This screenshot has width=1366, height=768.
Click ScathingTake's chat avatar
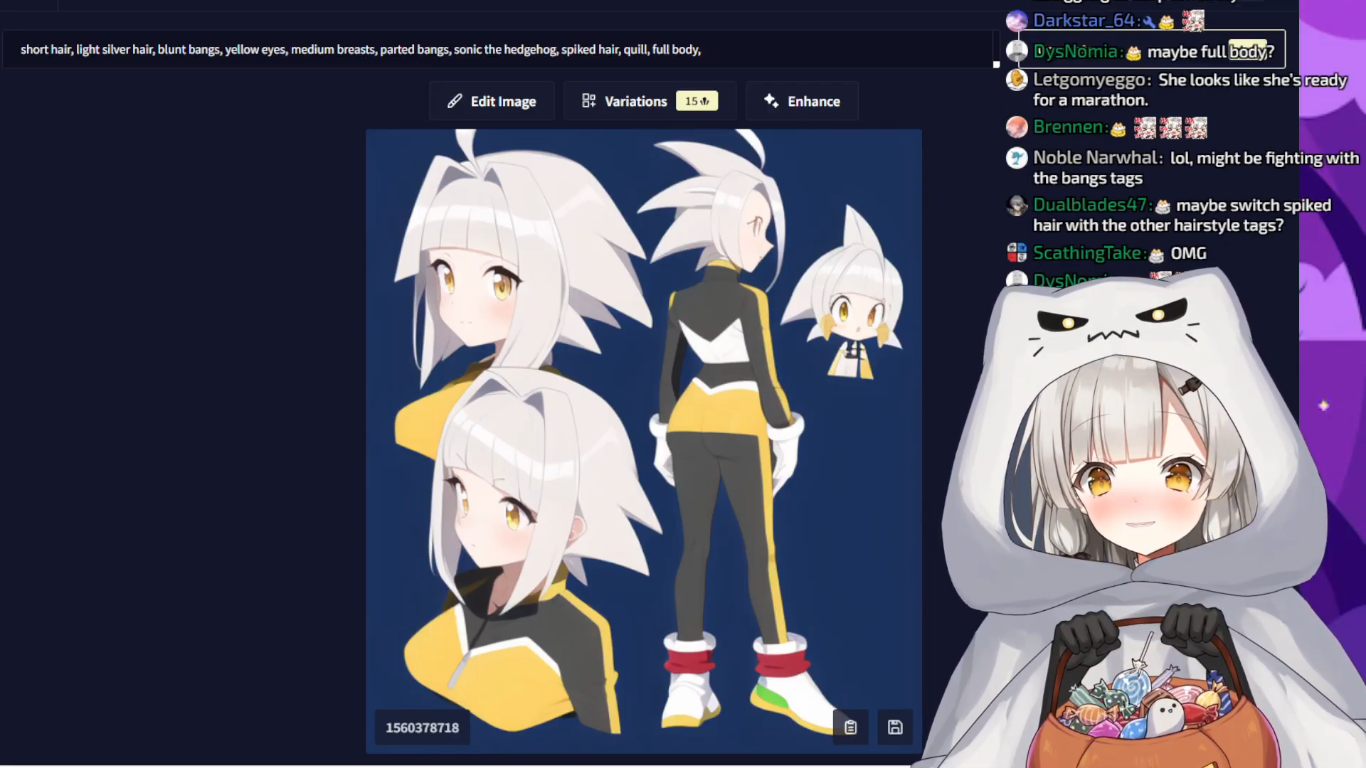[1017, 253]
